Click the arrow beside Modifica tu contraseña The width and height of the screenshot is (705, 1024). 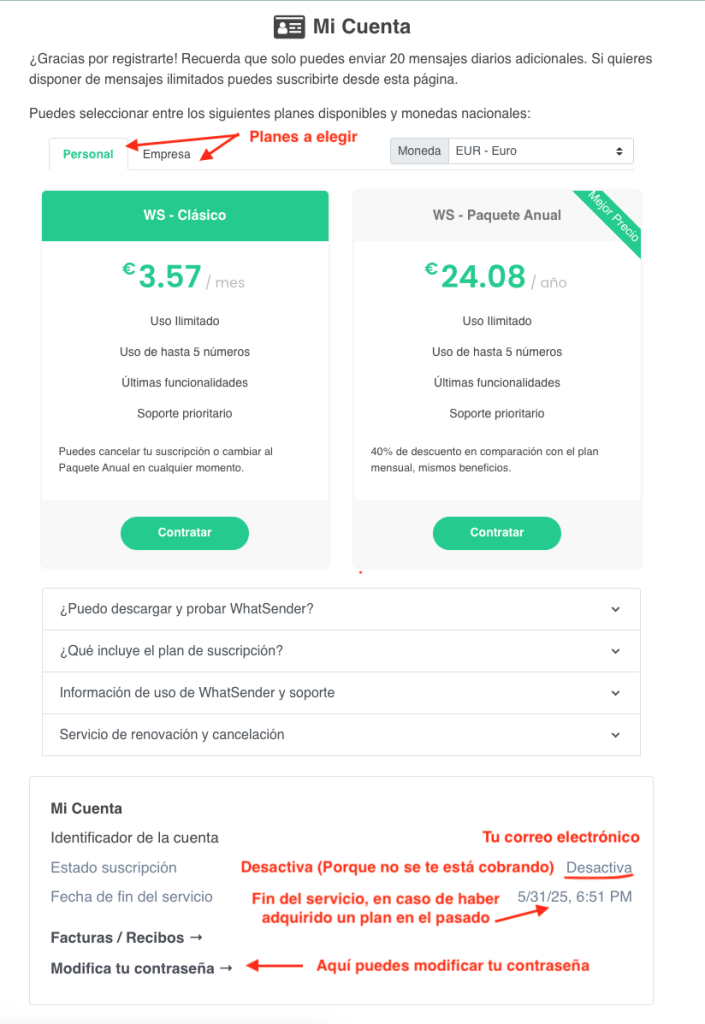click(x=226, y=968)
